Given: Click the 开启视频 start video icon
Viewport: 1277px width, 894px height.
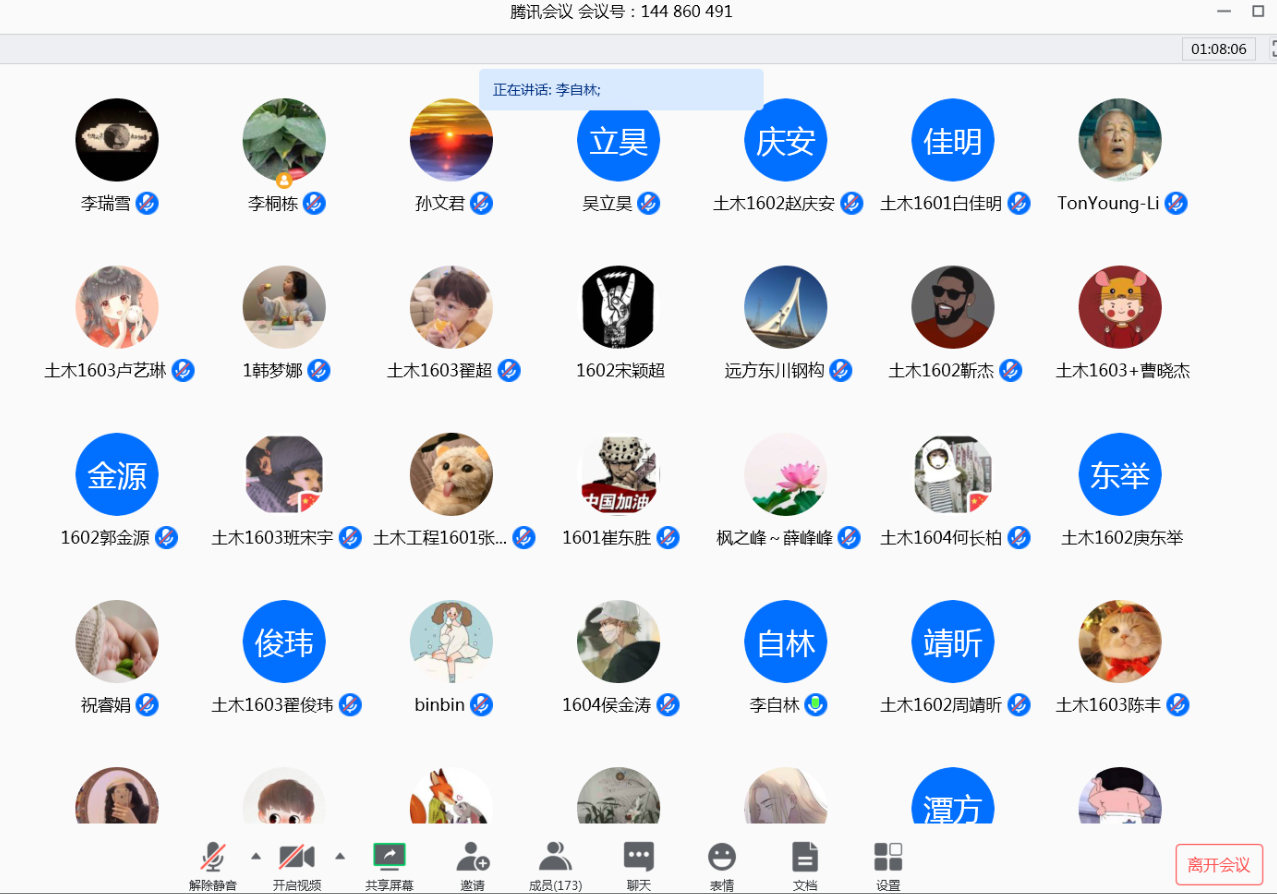Looking at the screenshot, I should pyautogui.click(x=295, y=857).
